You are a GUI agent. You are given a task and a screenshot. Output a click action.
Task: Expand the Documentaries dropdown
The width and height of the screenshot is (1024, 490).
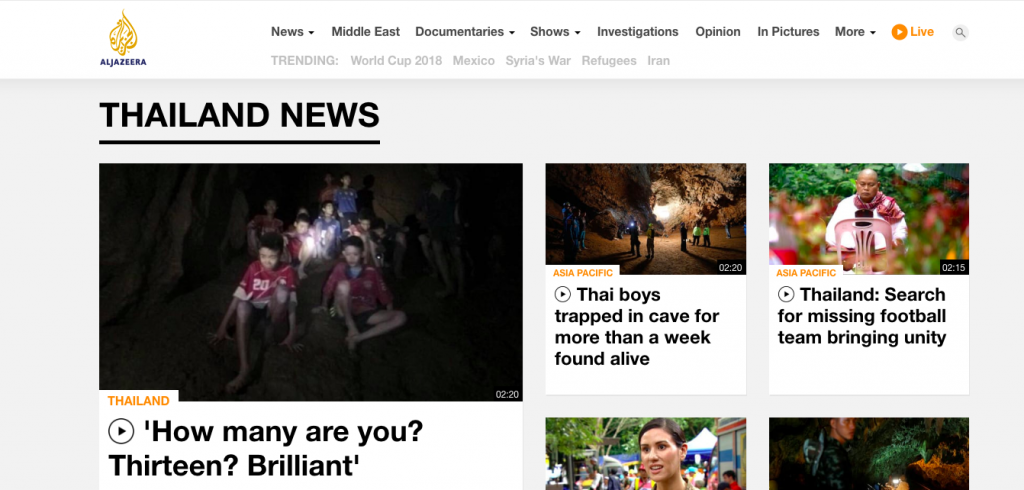coord(465,32)
